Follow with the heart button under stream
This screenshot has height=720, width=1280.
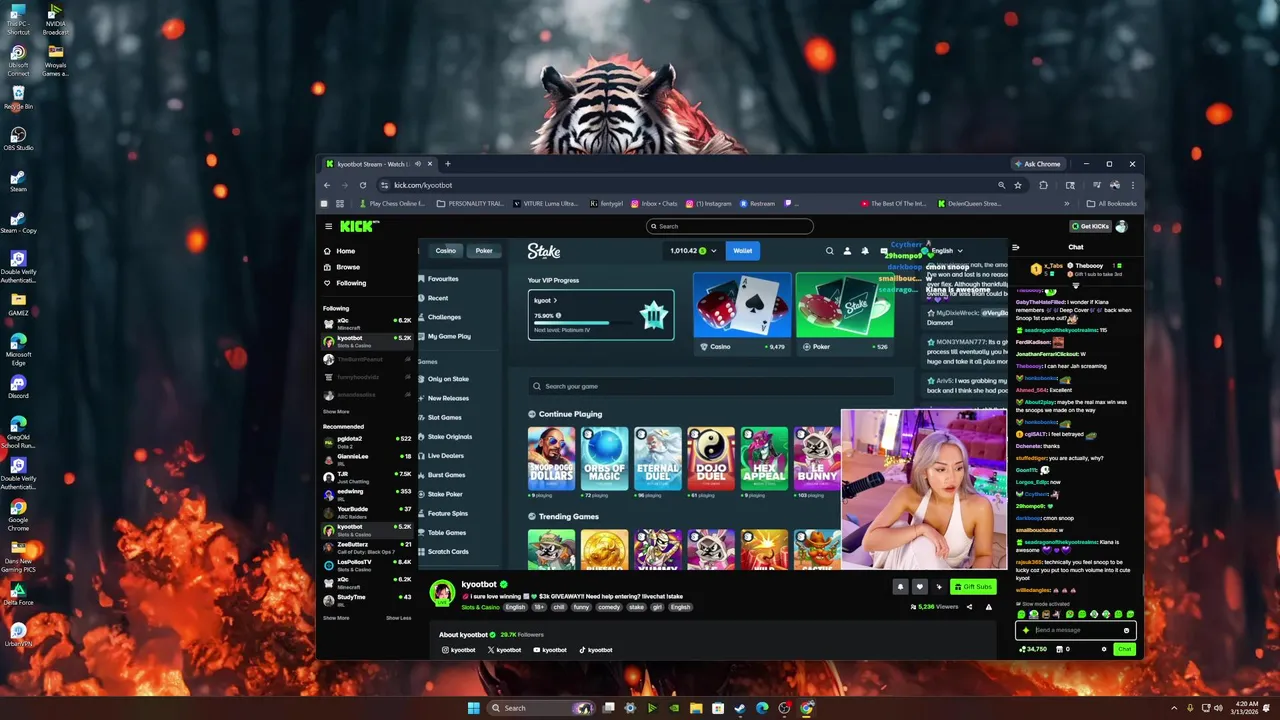tap(919, 587)
